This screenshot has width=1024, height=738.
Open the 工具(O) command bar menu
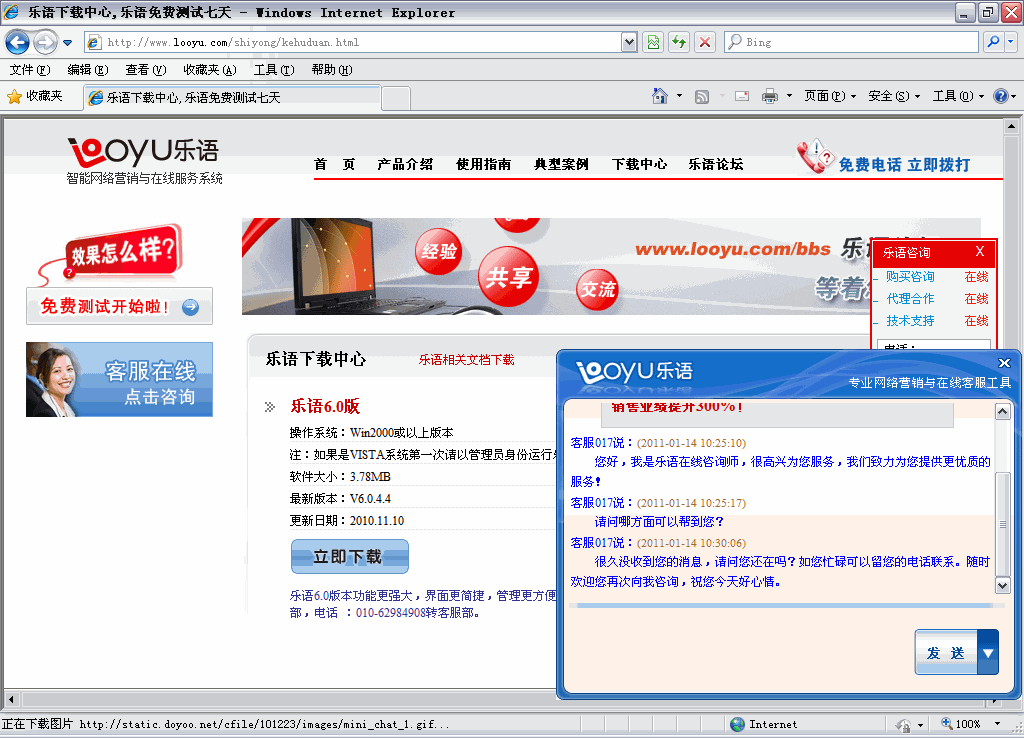(x=958, y=97)
